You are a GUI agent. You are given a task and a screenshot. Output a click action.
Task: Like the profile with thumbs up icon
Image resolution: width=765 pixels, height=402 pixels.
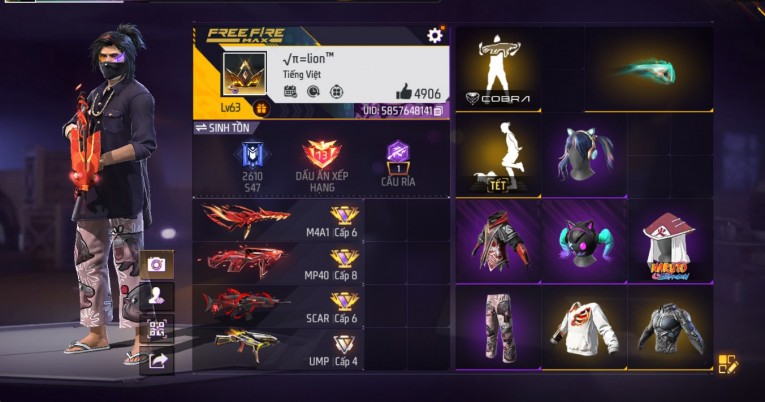(x=404, y=91)
